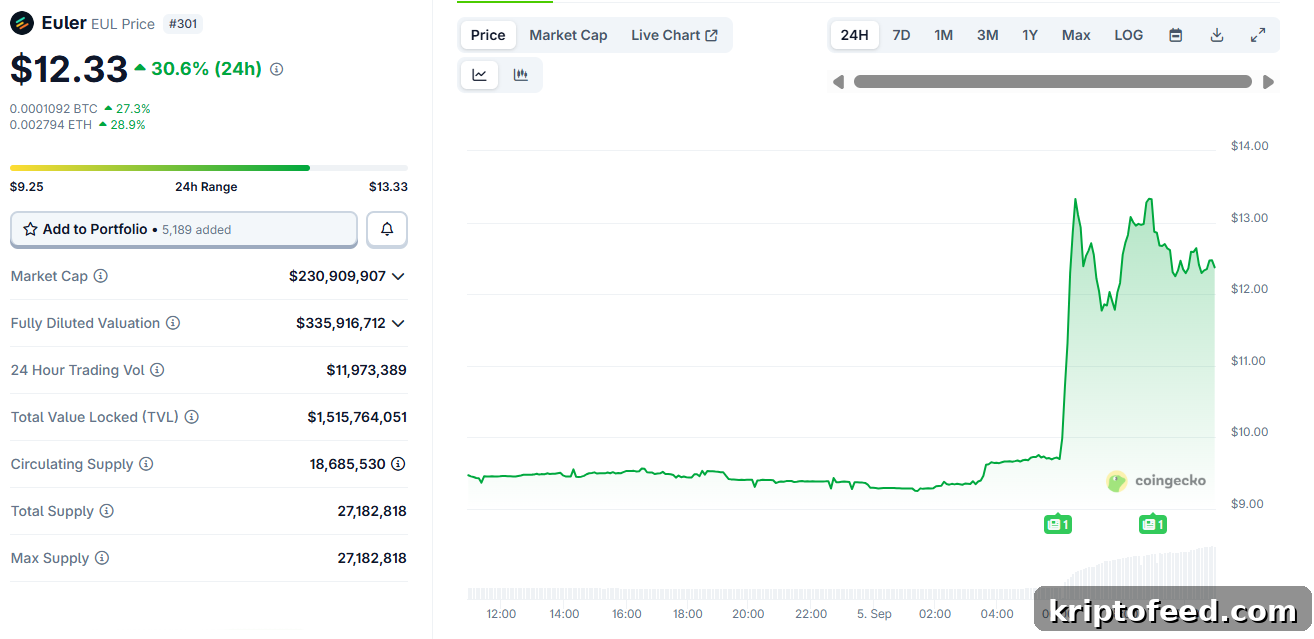Open the Total Supply info icon
The height and width of the screenshot is (639, 1314).
click(x=106, y=511)
